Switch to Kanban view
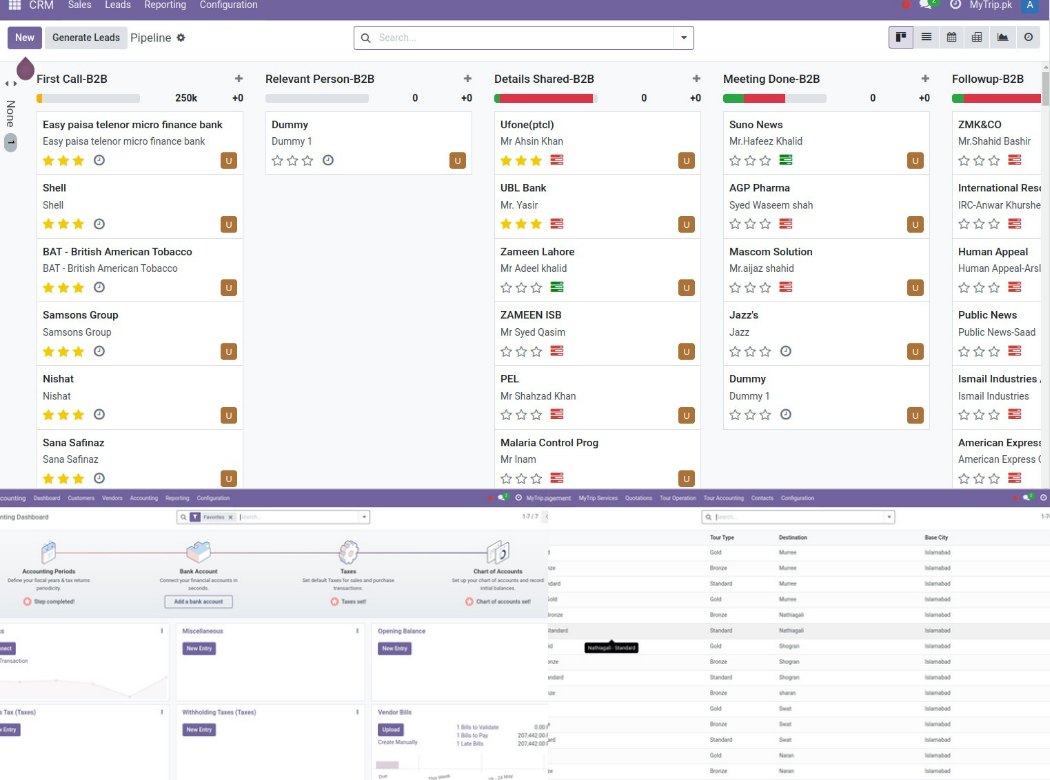The width and height of the screenshot is (1050, 780). 901,37
